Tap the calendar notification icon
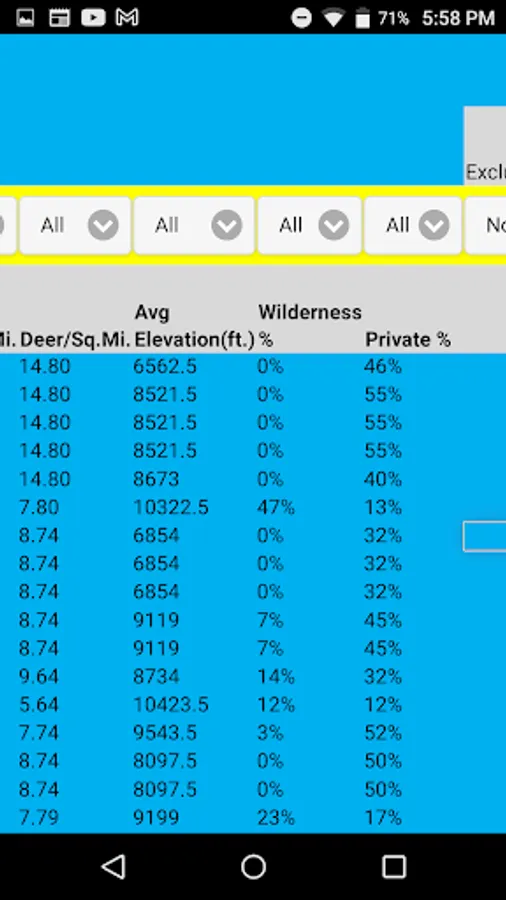The width and height of the screenshot is (506, 900). [59, 18]
